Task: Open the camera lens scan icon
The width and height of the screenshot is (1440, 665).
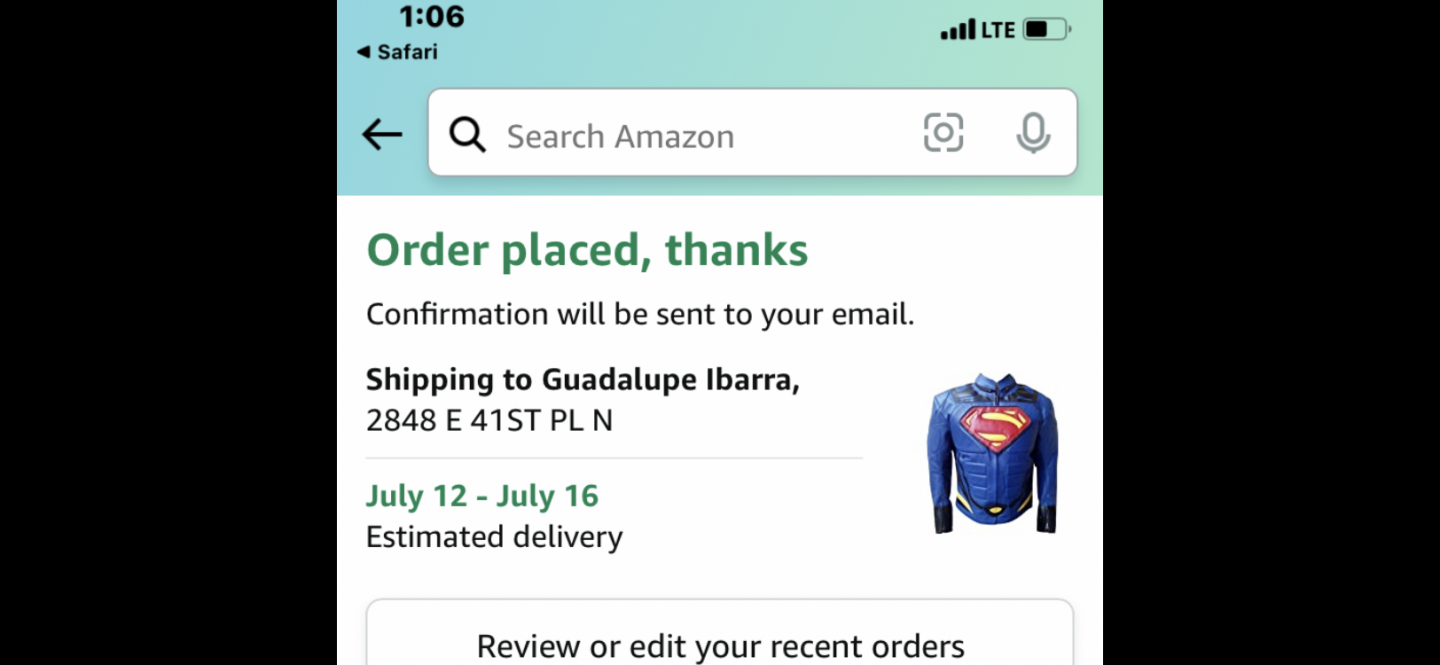Action: click(x=943, y=133)
